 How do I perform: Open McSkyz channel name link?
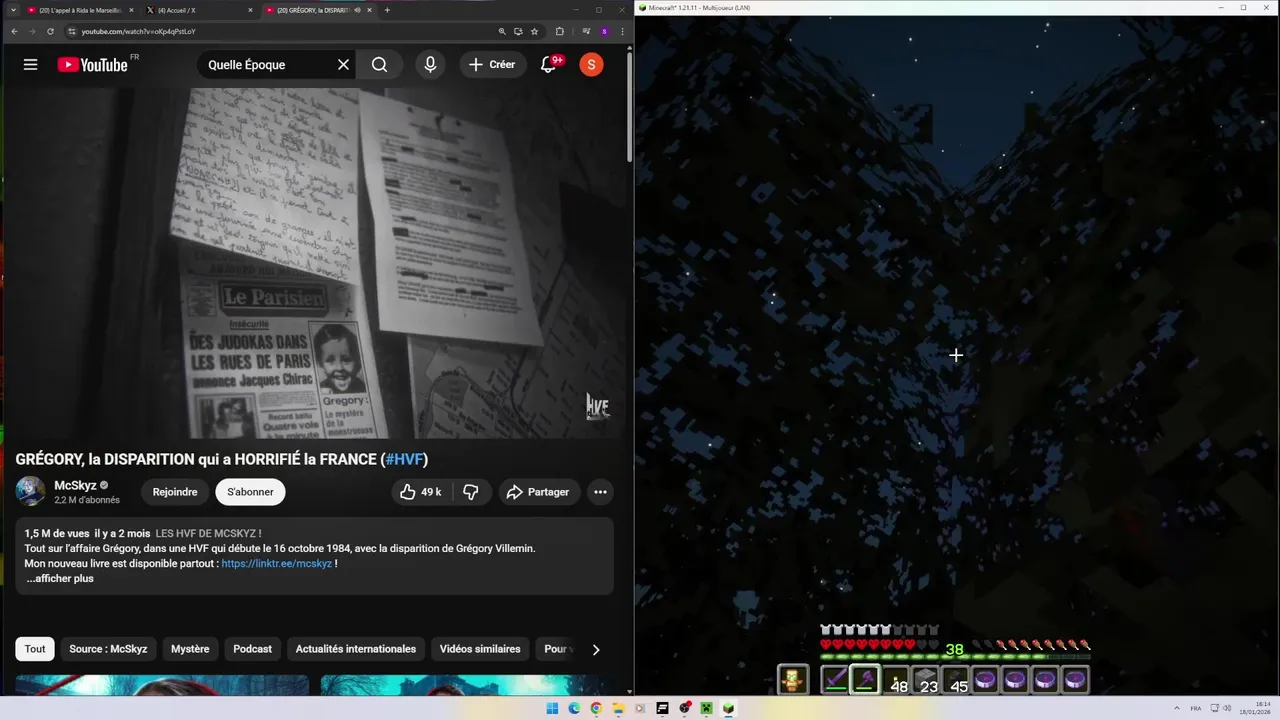(75, 485)
